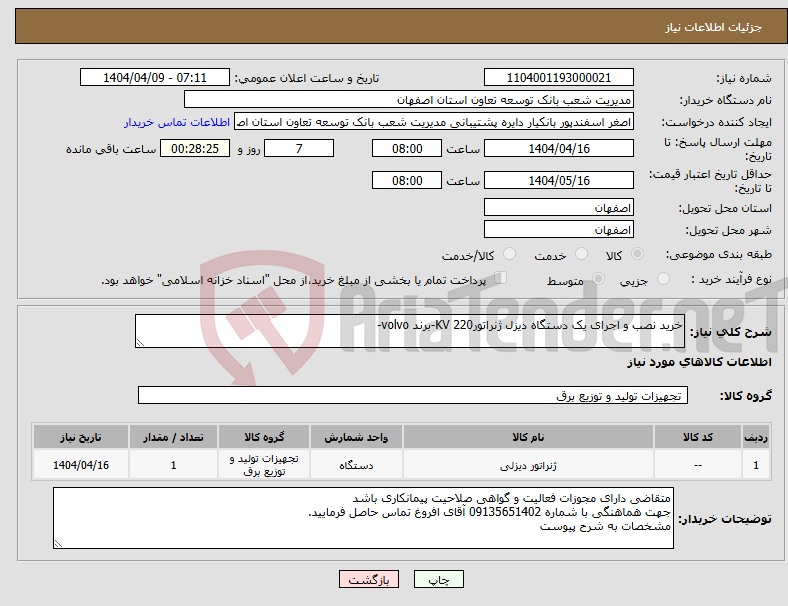Screen dimensions: 788x606
Task: Click the جزئیات اطلاعات نیاز header title
Action: (x=714, y=27)
